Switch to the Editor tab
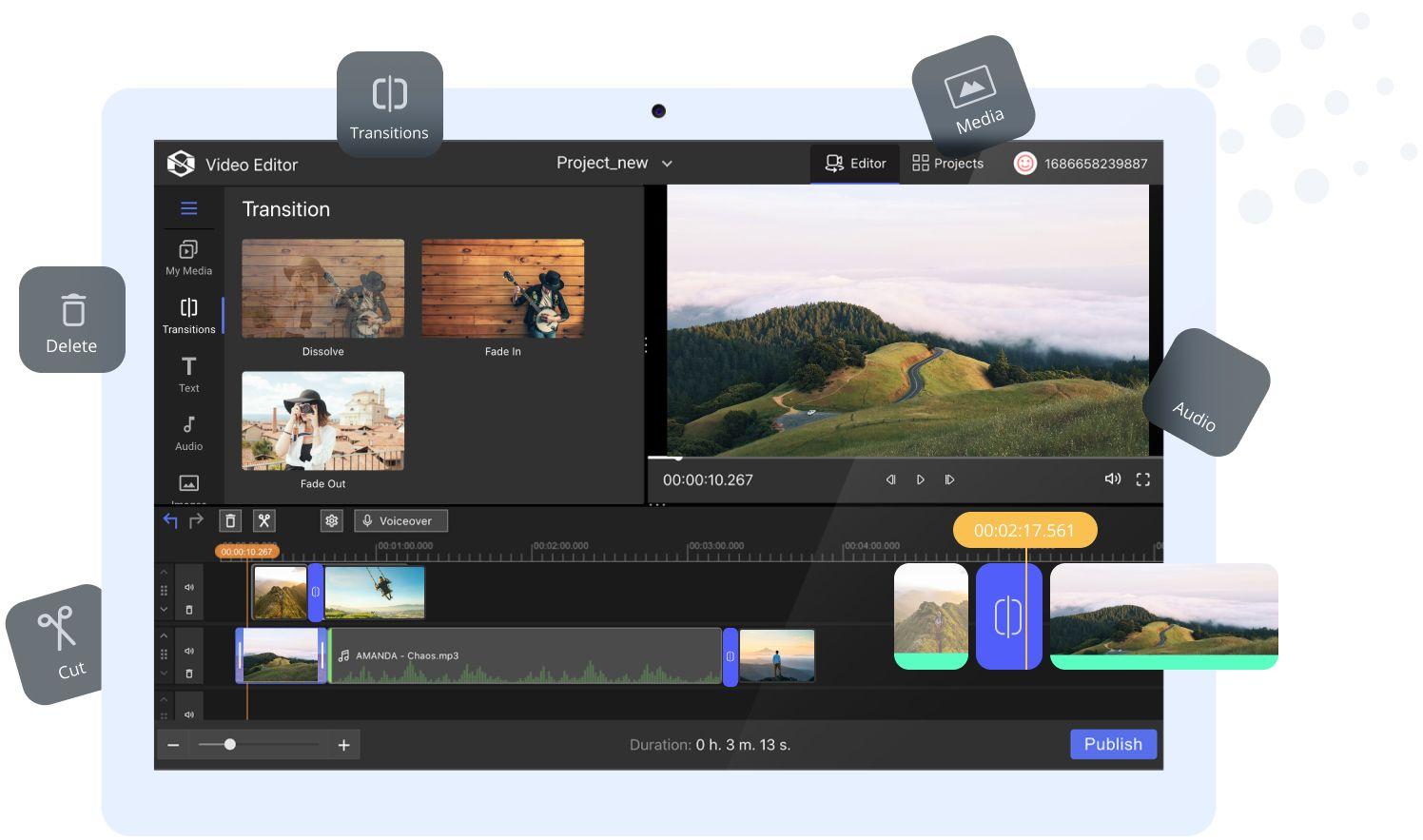 pyautogui.click(x=855, y=164)
